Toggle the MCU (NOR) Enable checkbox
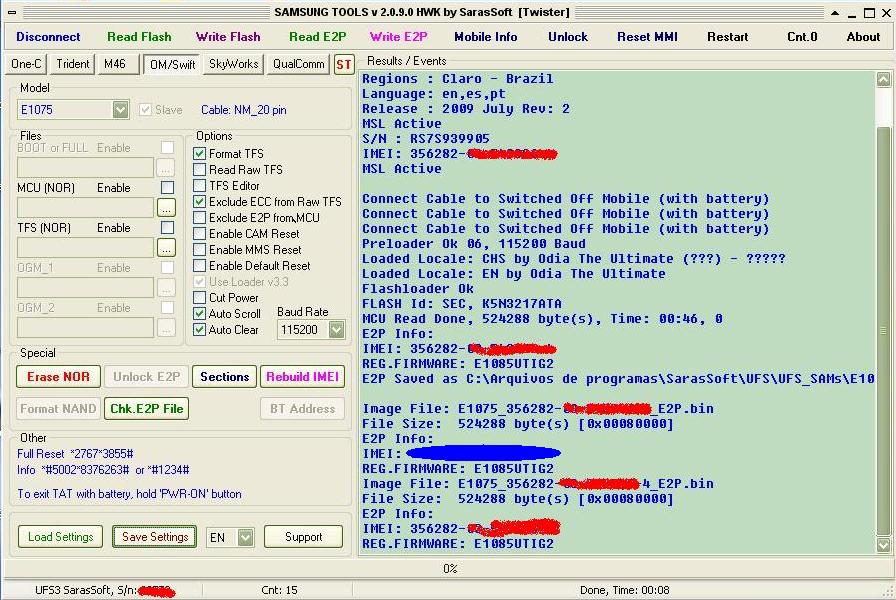Screen dimensions: 896x600 [167, 187]
